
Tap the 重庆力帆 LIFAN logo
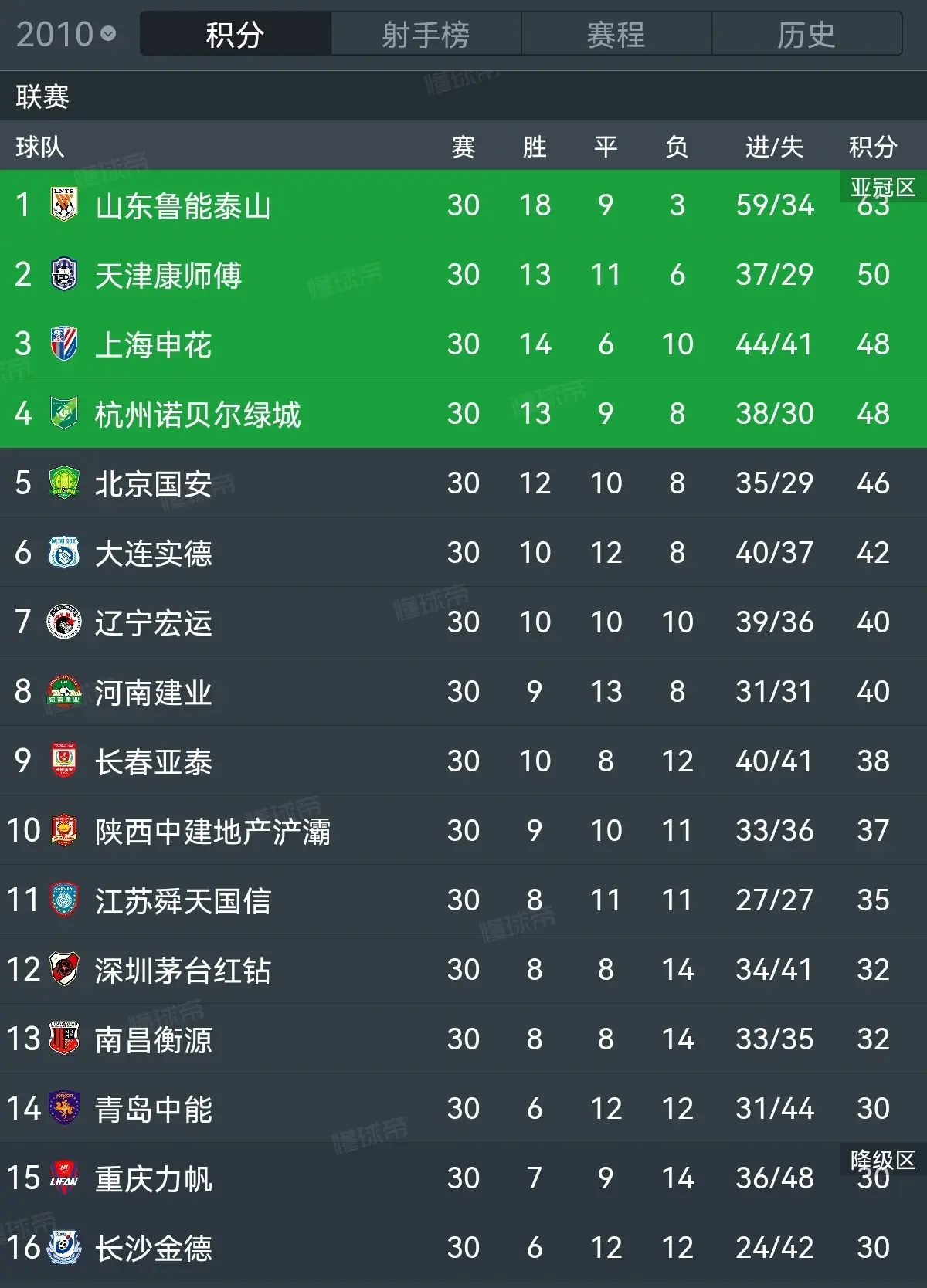point(64,1178)
